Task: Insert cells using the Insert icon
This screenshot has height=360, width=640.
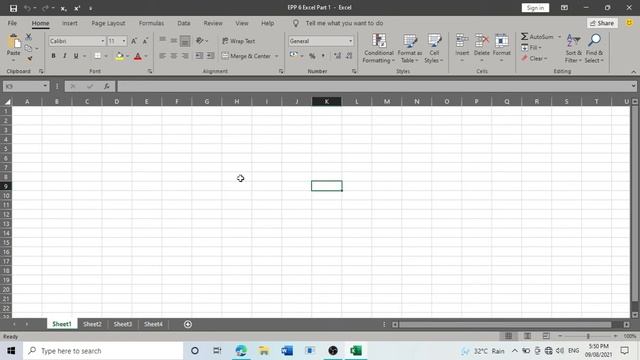Action: [462, 41]
